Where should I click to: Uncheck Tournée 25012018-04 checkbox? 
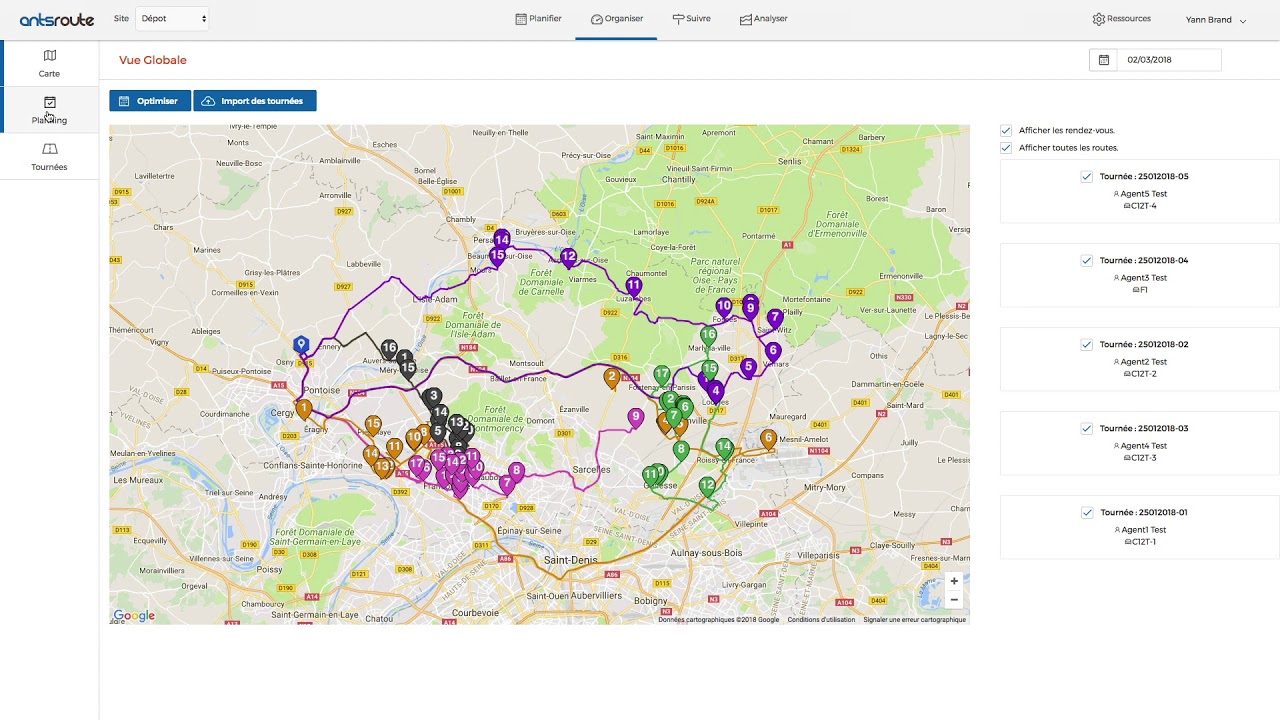click(x=1086, y=261)
